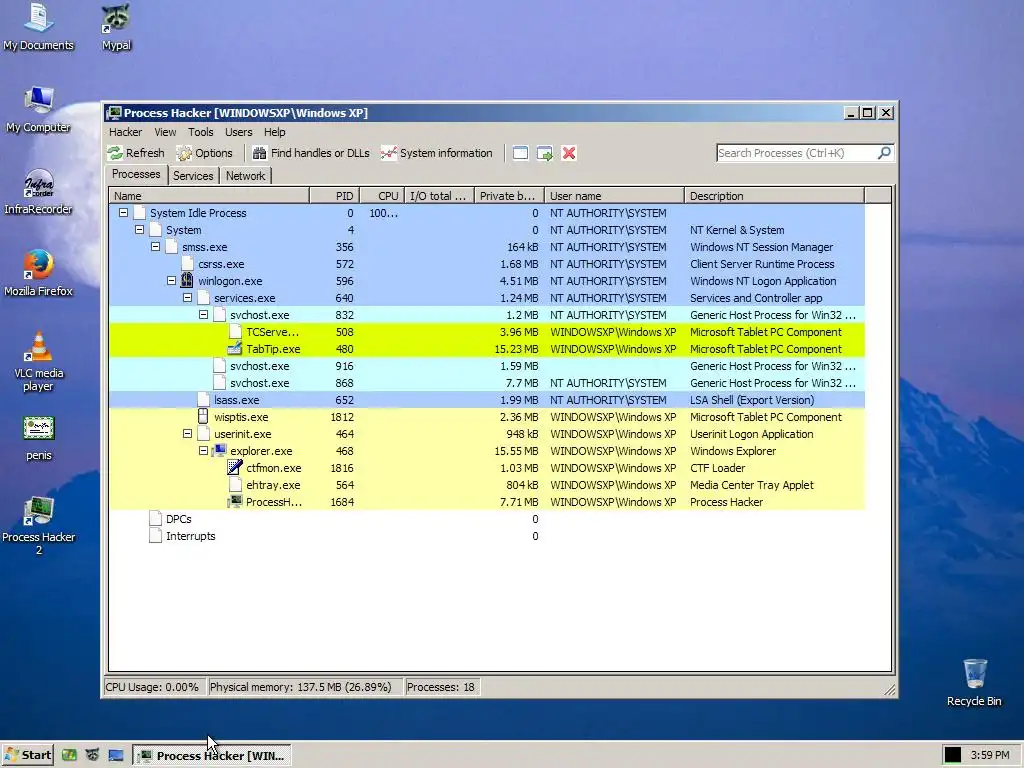The height and width of the screenshot is (768, 1024).
Task: Select the TCServe... process row
Action: [x=487, y=332]
